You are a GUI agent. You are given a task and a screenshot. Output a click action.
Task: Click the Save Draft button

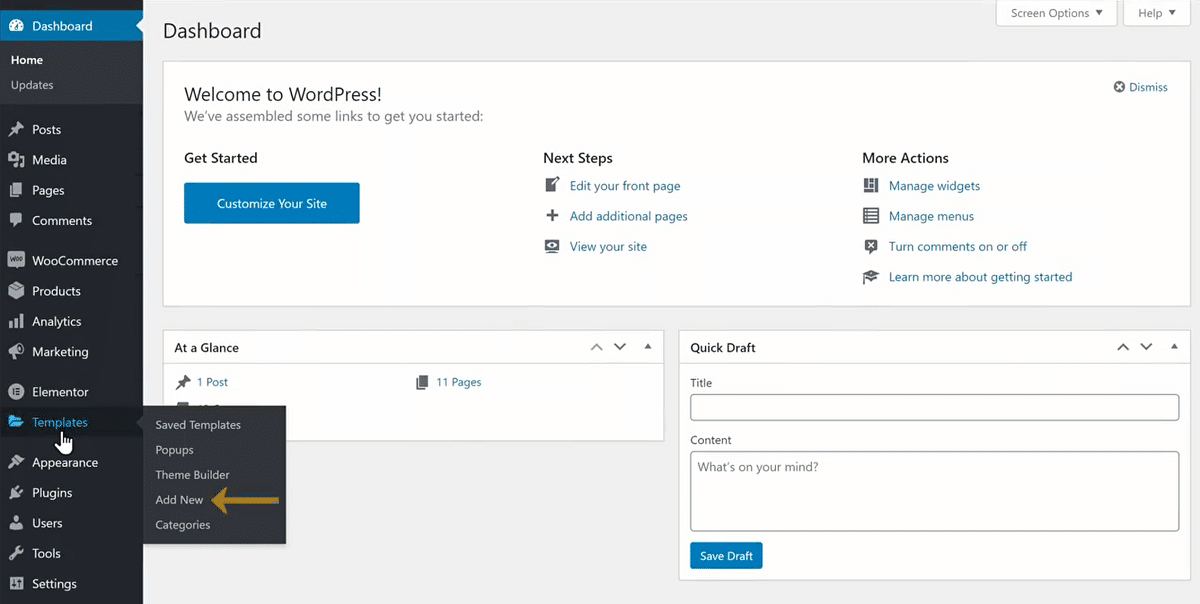point(726,555)
